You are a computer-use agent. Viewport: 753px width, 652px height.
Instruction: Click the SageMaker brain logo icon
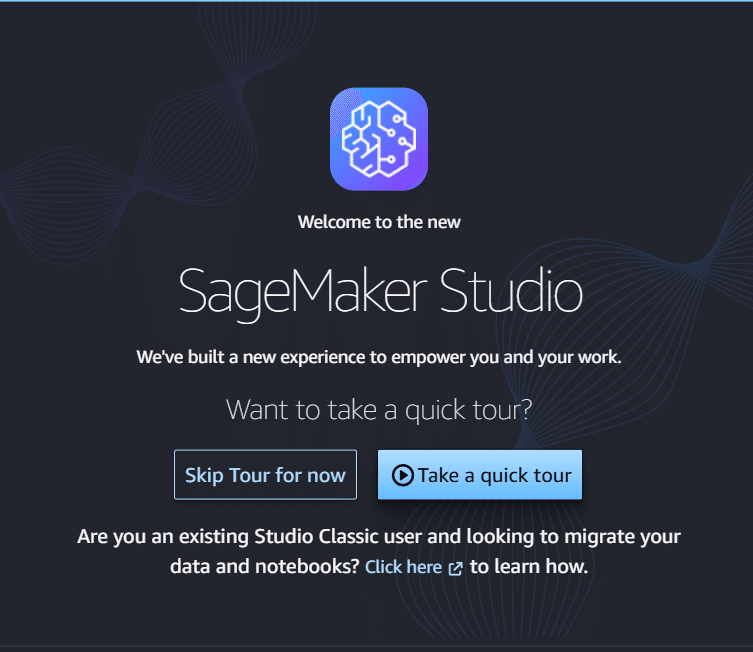(x=379, y=139)
